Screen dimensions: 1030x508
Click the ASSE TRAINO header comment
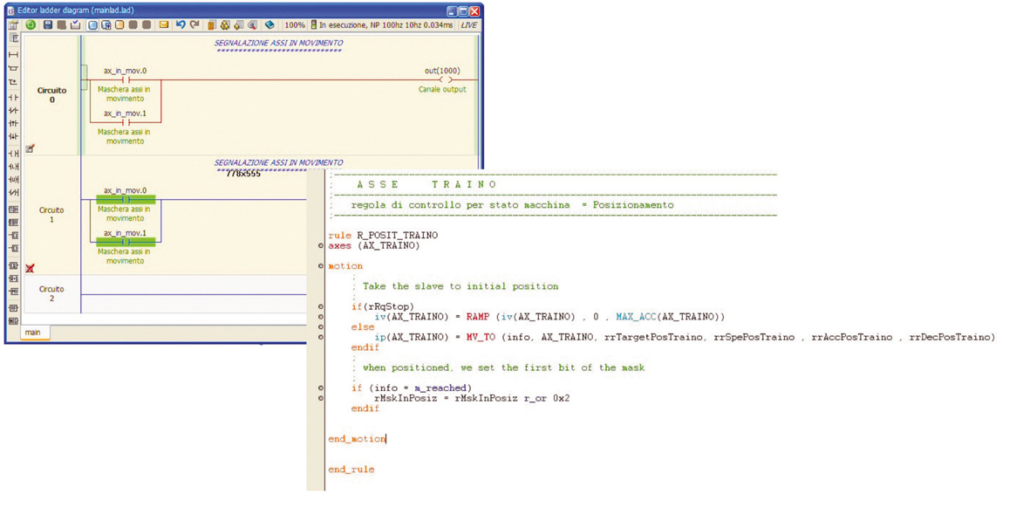point(427,185)
